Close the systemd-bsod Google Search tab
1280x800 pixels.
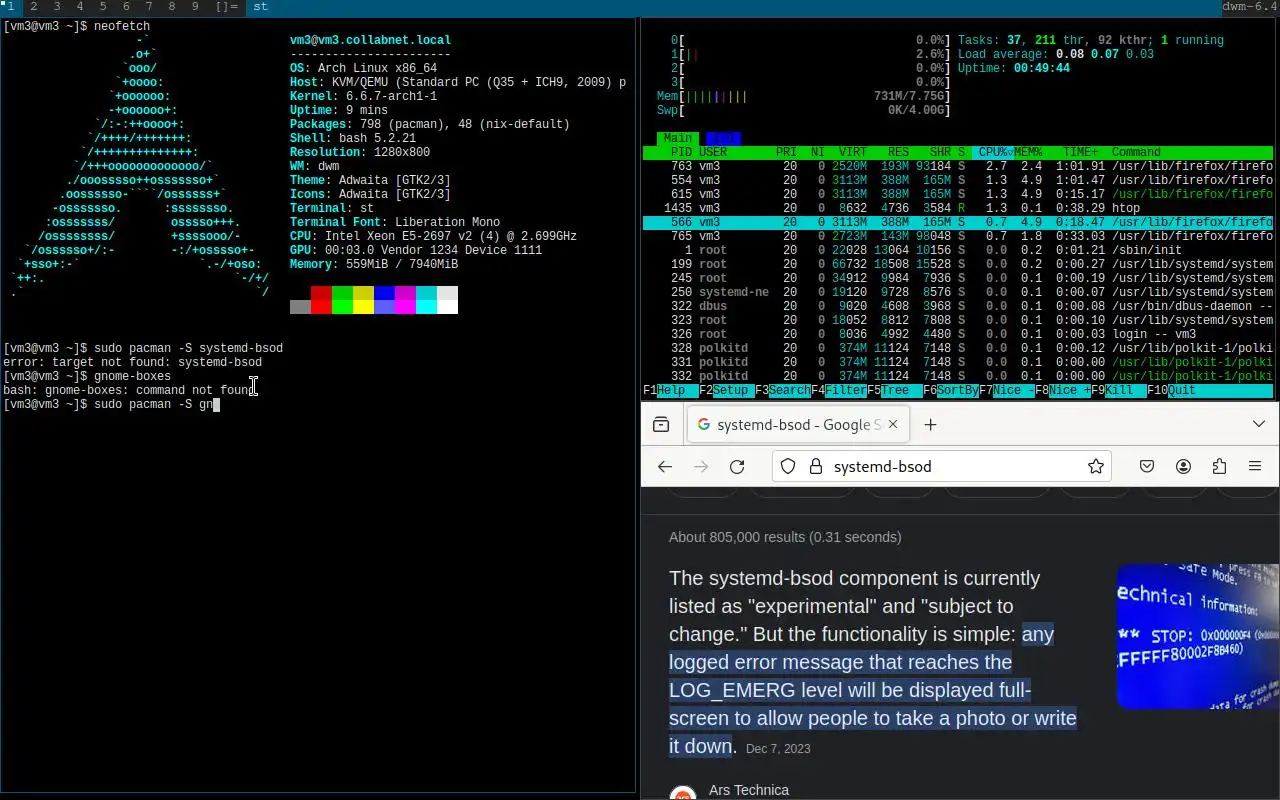893,424
